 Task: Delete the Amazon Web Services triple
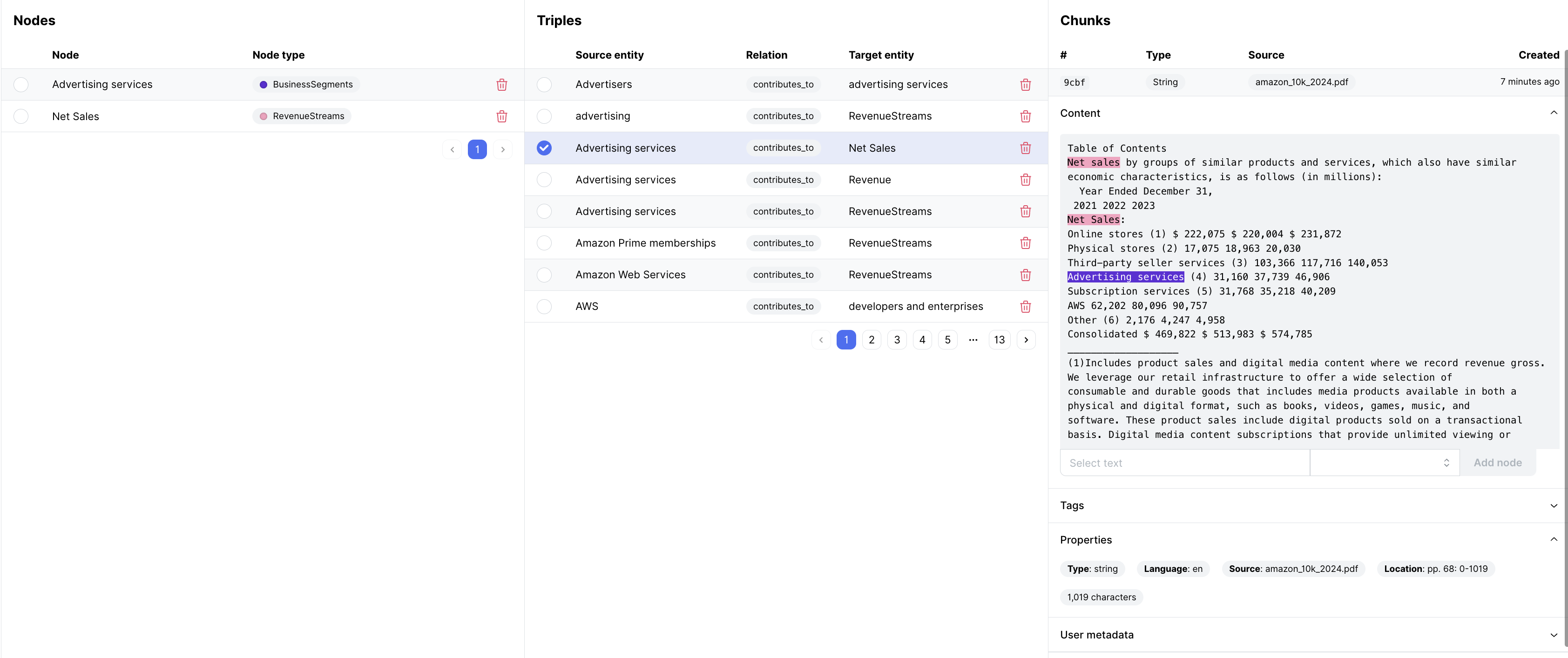click(1025, 275)
